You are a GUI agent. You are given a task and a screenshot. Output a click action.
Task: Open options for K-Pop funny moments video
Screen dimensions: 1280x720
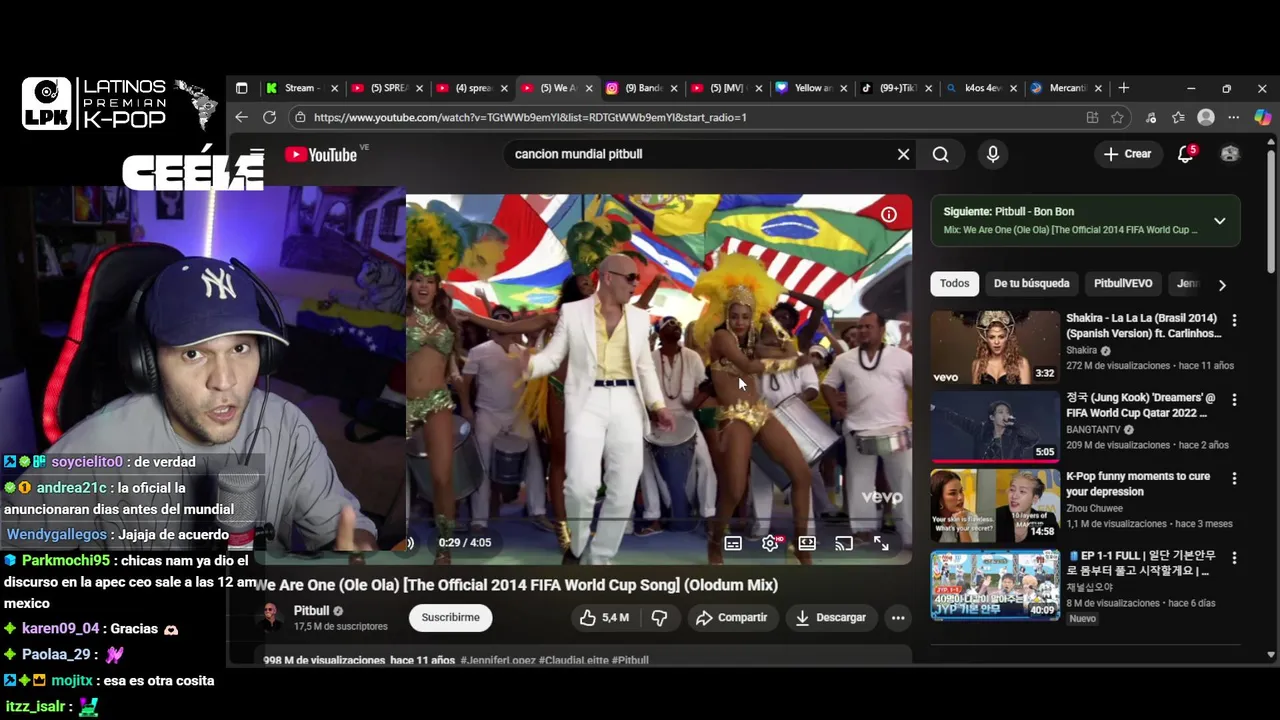(1234, 478)
